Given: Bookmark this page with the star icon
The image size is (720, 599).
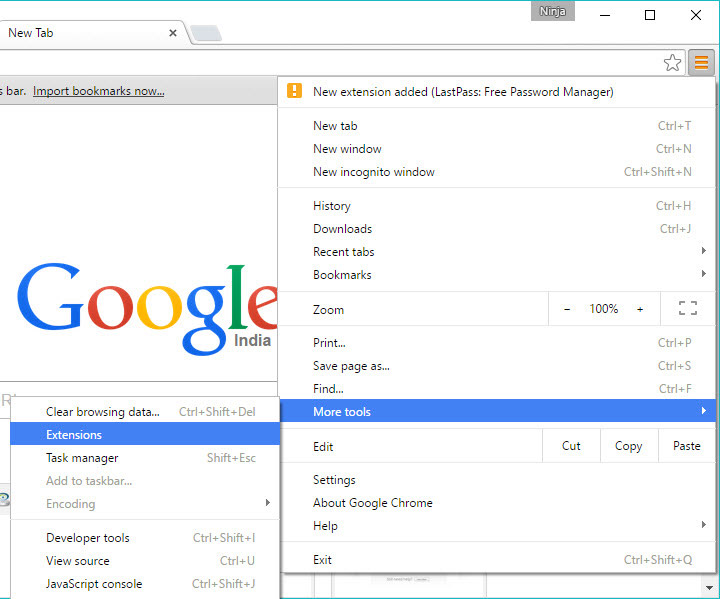Looking at the screenshot, I should click(x=672, y=62).
